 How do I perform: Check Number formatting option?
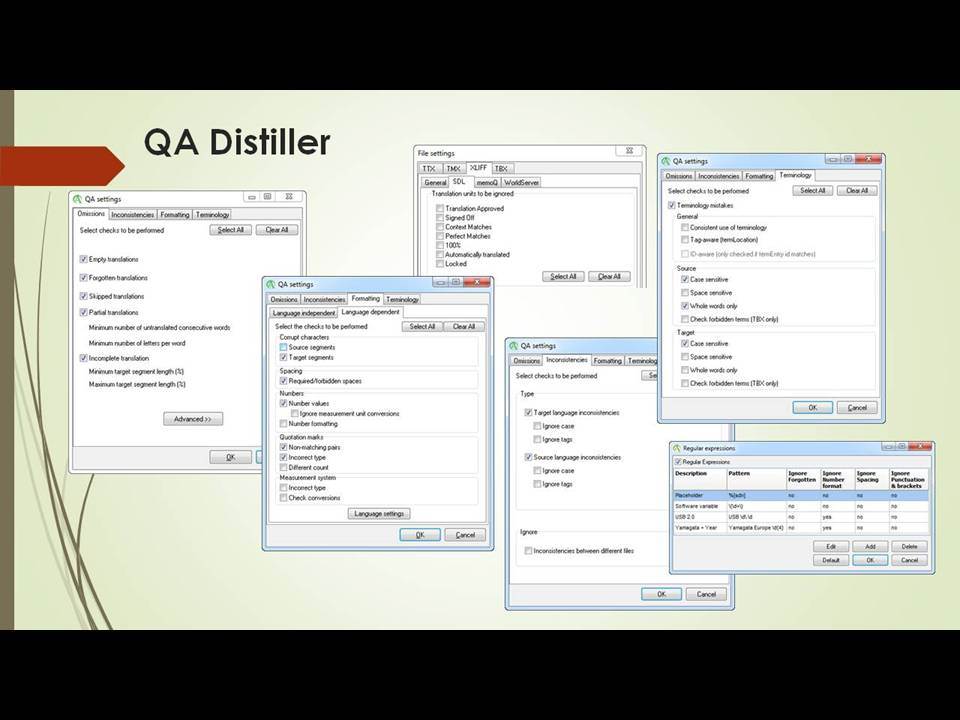click(x=283, y=424)
